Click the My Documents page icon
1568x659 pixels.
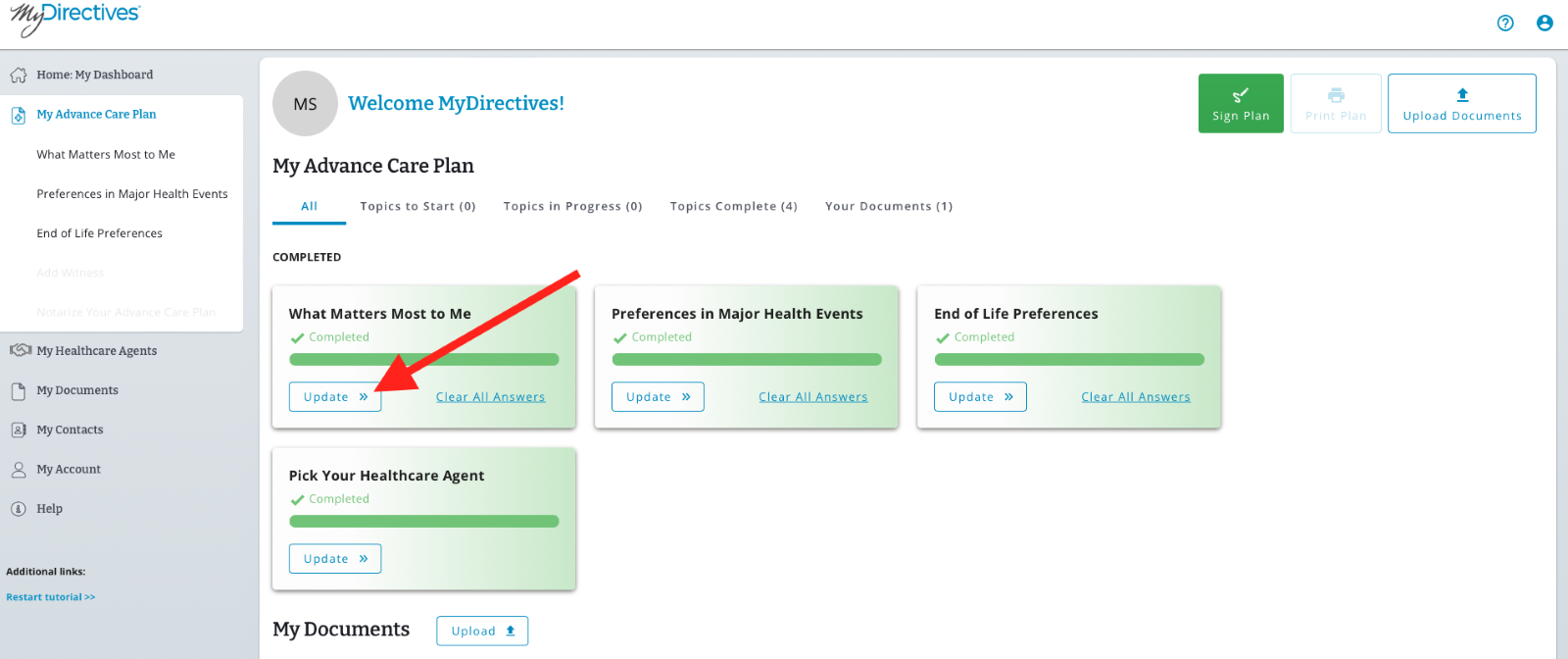(18, 390)
